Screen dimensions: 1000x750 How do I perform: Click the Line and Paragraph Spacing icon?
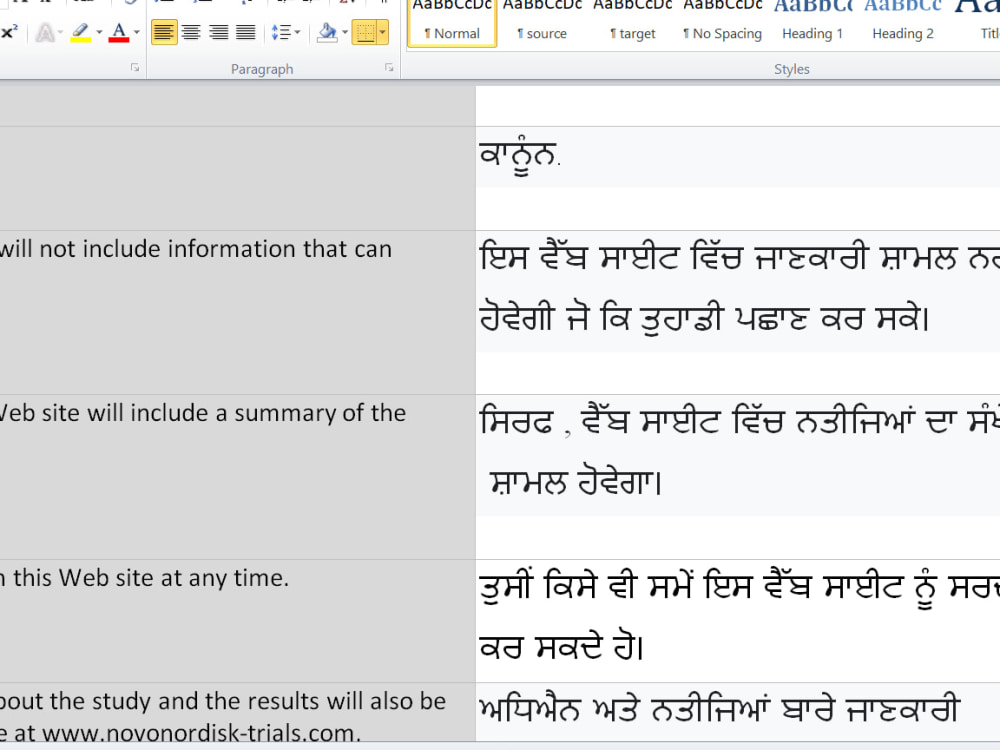[281, 32]
